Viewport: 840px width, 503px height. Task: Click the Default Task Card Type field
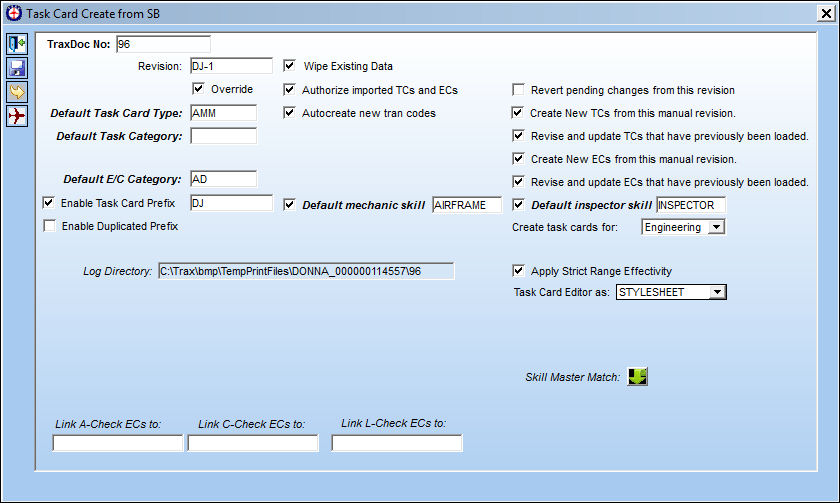(223, 113)
